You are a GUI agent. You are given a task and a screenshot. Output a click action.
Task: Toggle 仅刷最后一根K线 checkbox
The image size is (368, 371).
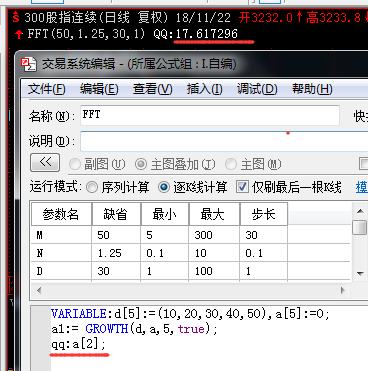(242, 187)
